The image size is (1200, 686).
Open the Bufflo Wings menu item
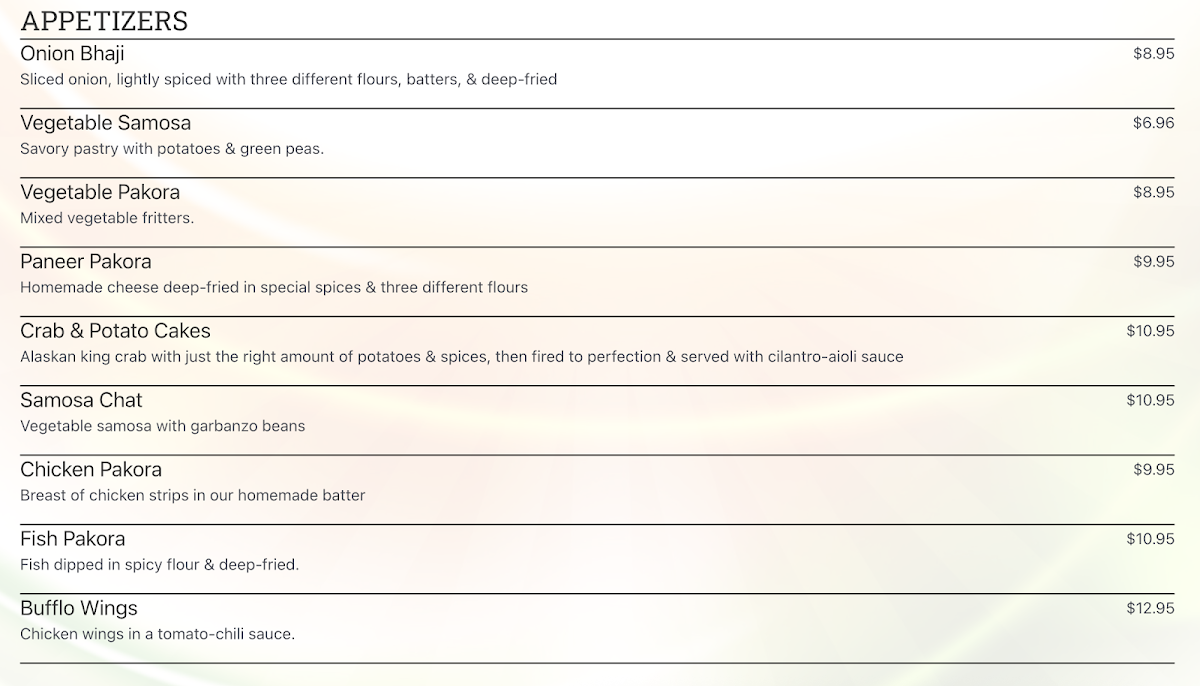click(79, 608)
